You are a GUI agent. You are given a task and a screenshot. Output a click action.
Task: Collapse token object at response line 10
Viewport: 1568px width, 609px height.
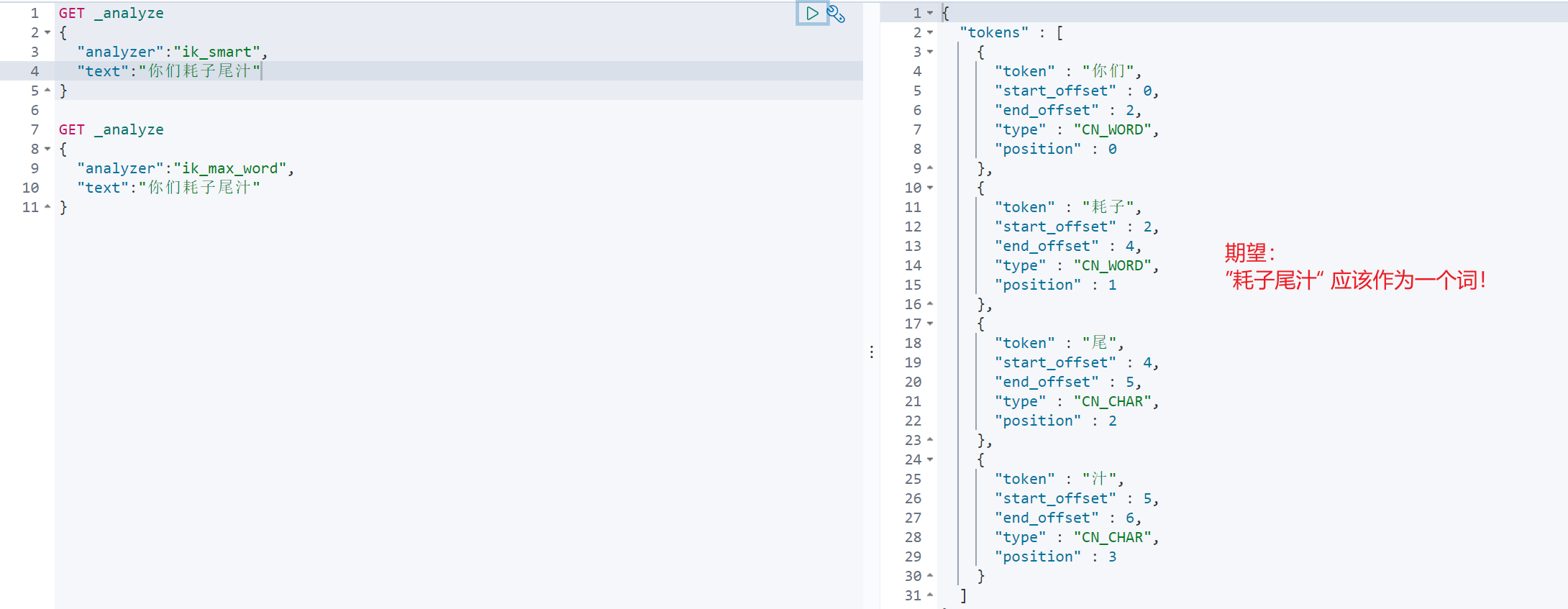[x=930, y=188]
